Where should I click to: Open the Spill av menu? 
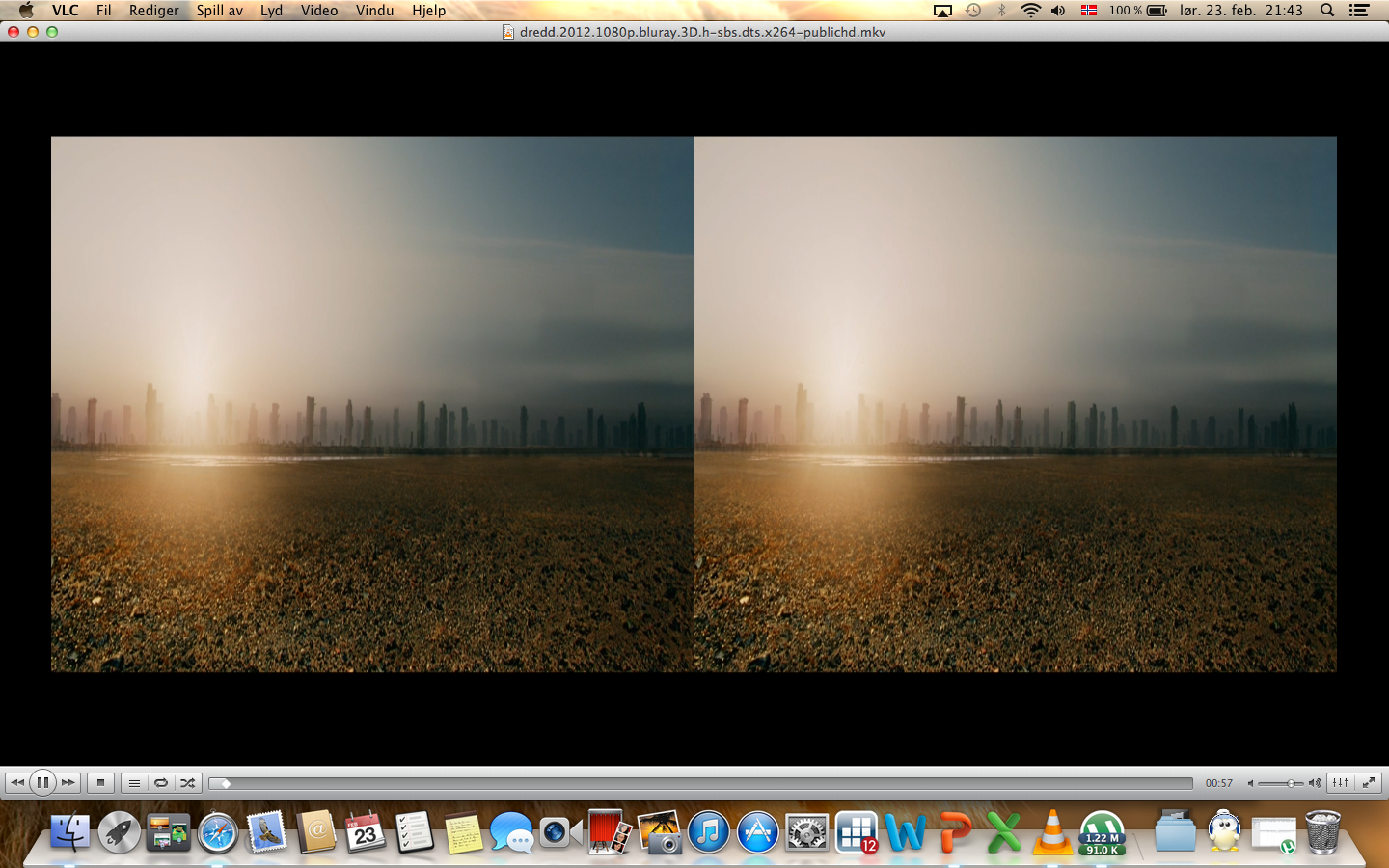(220, 11)
